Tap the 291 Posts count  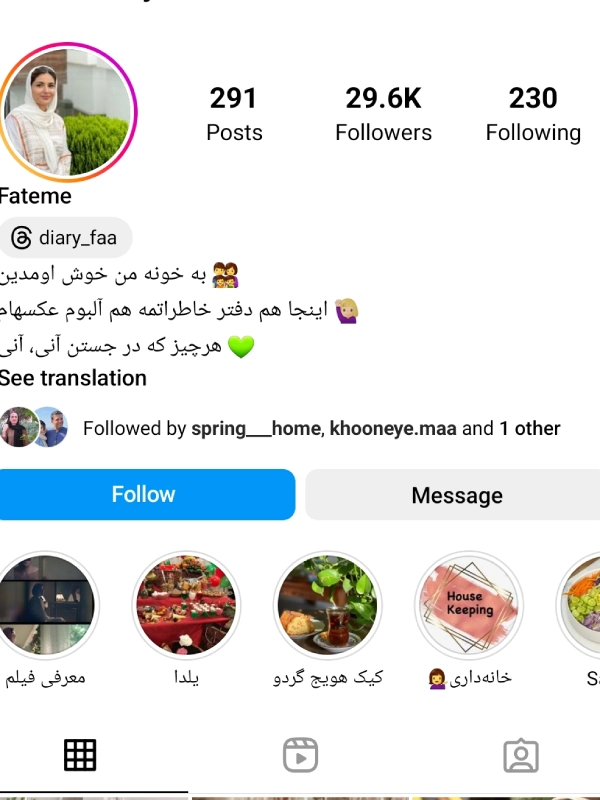coord(234,114)
